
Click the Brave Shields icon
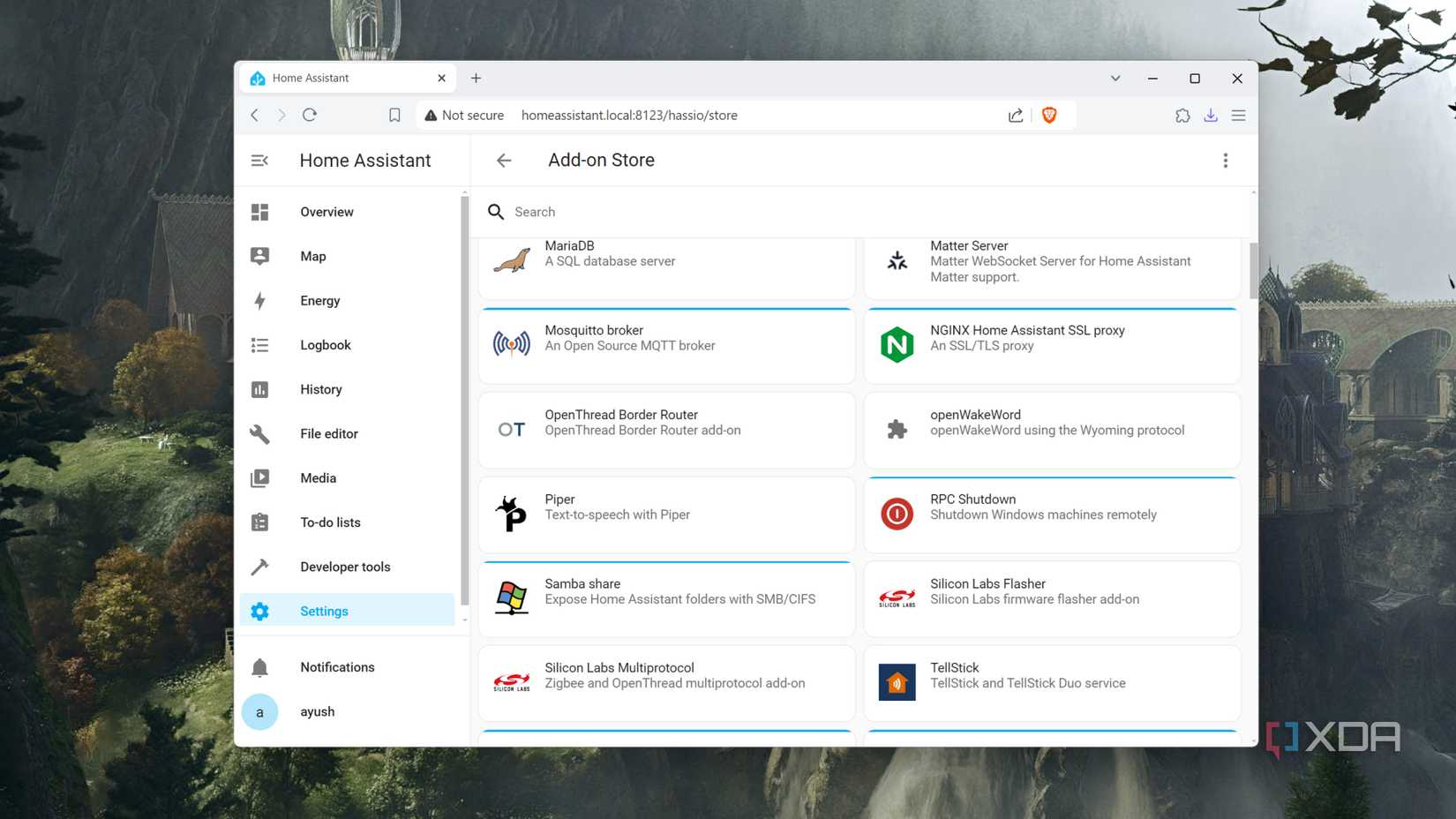coord(1050,115)
